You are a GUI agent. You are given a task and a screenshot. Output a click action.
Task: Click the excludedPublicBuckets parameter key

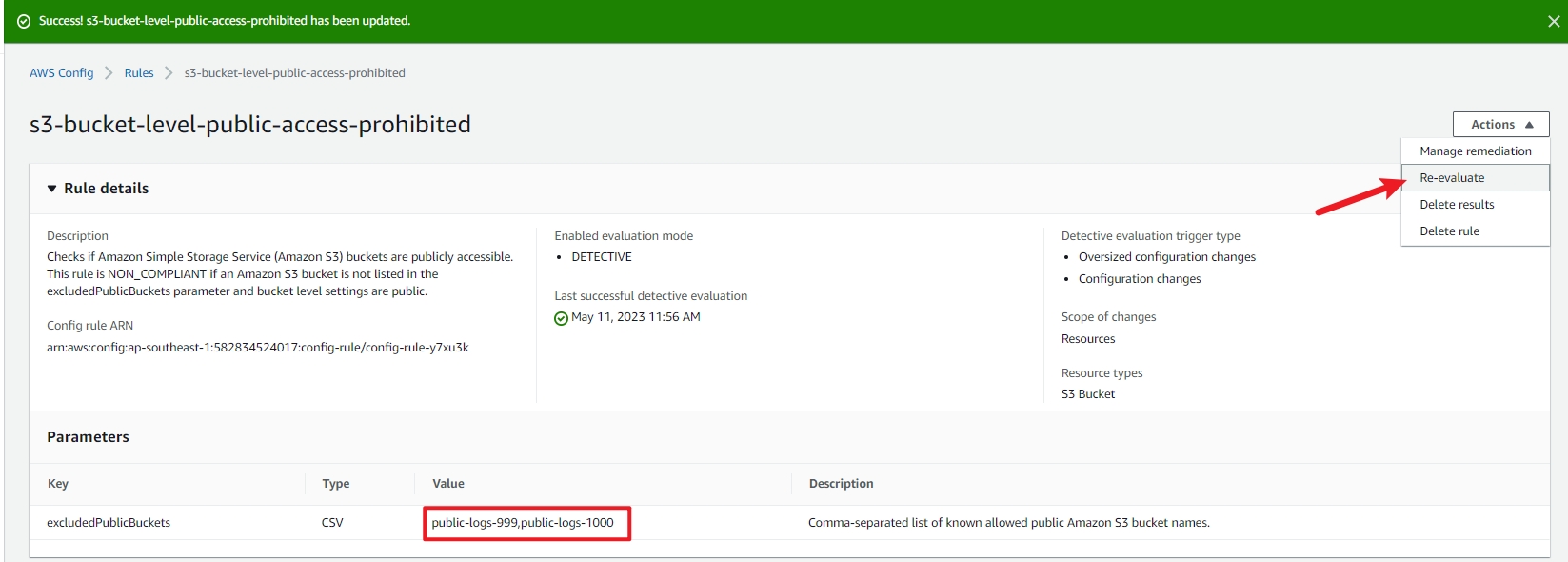[x=109, y=523]
